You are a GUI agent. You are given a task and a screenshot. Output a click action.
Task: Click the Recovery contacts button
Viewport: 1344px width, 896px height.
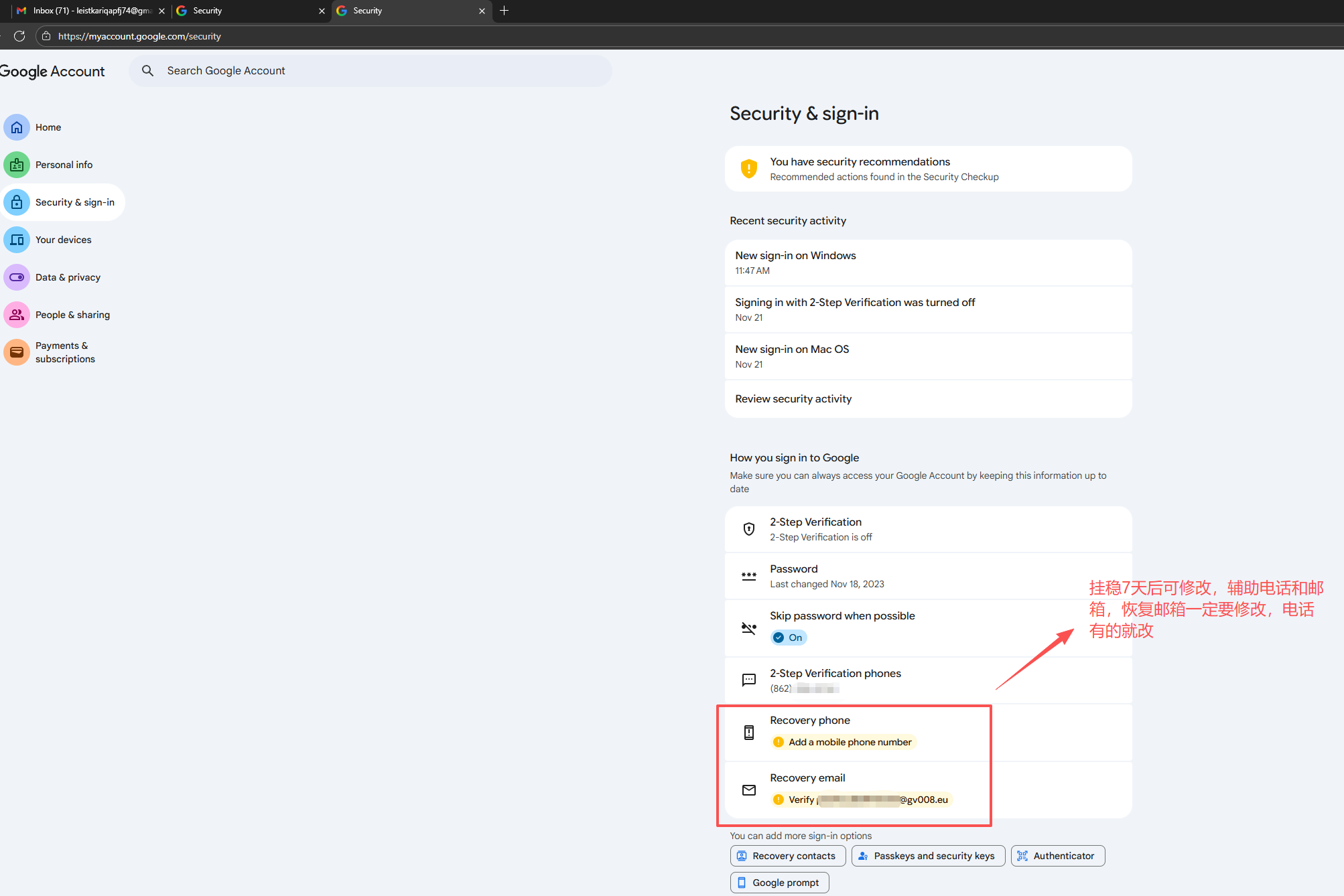coord(787,856)
